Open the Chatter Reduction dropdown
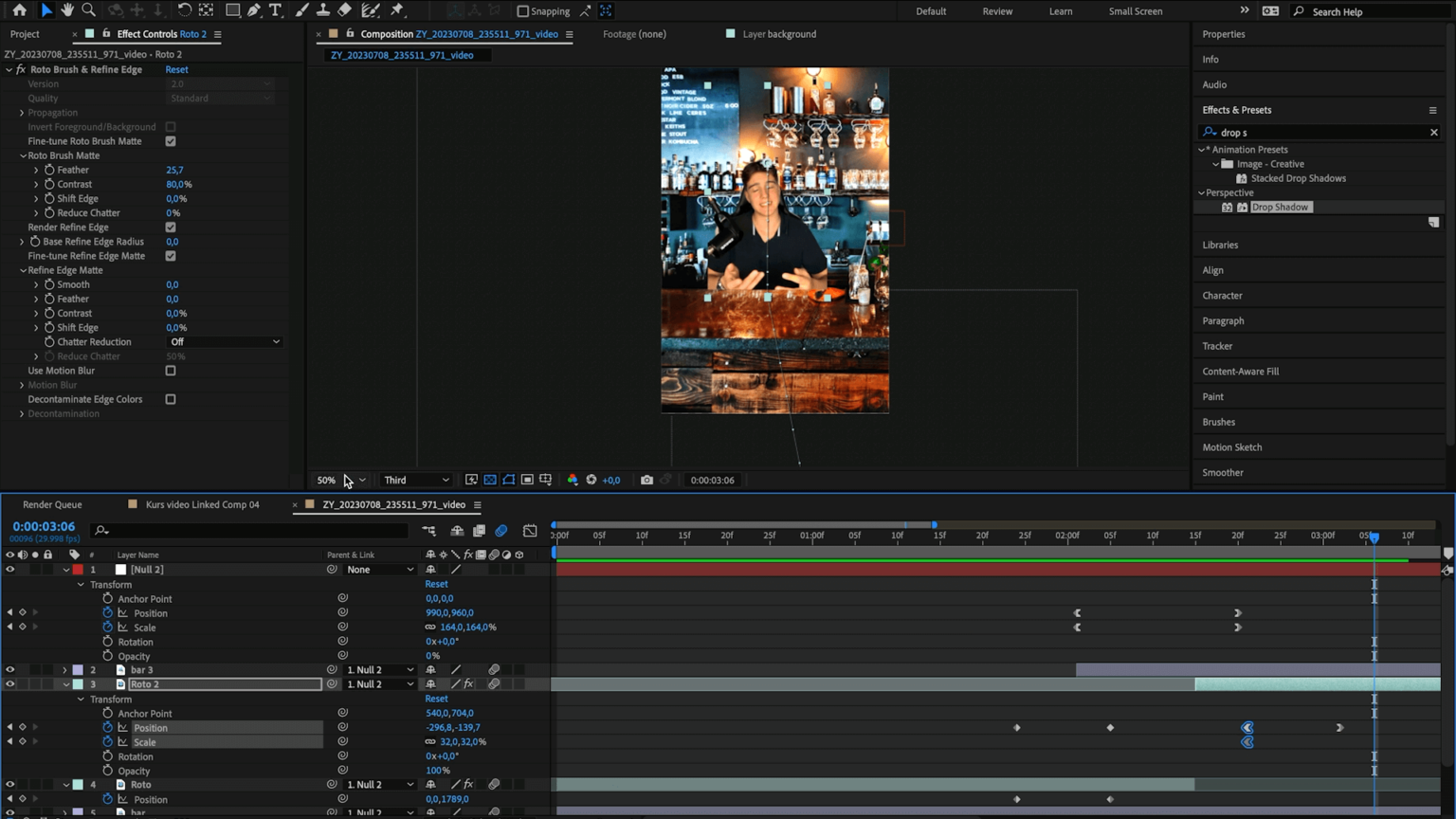The width and height of the screenshot is (1456, 819). tap(225, 342)
